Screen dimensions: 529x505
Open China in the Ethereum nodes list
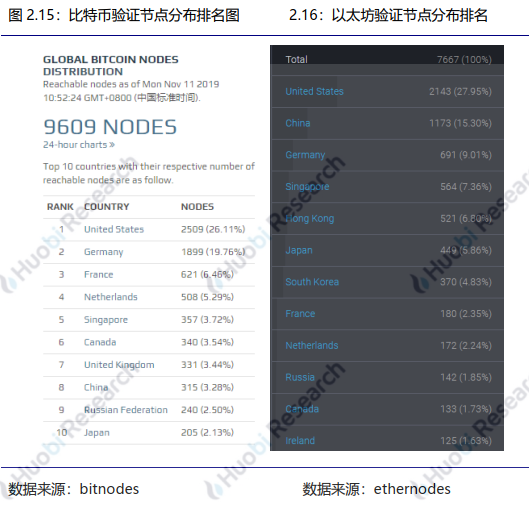point(298,123)
